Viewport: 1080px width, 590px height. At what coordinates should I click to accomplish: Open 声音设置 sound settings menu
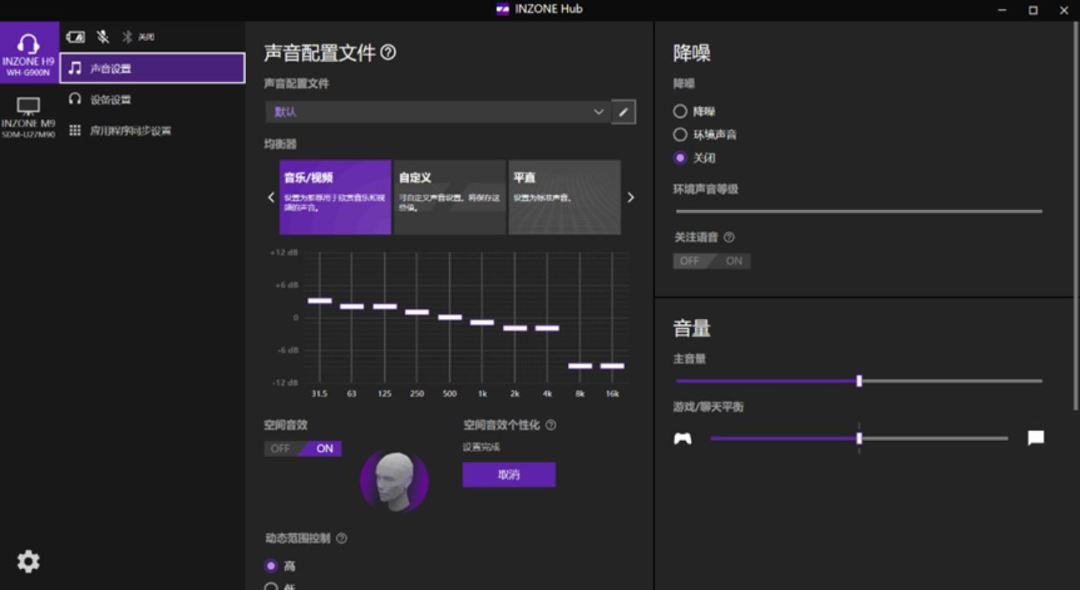pyautogui.click(x=152, y=68)
